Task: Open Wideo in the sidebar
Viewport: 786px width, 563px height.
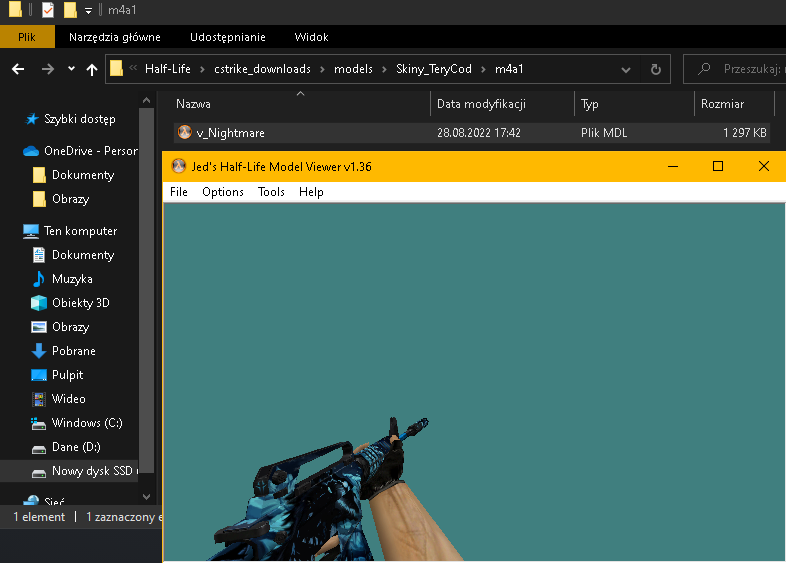Action: (x=69, y=400)
